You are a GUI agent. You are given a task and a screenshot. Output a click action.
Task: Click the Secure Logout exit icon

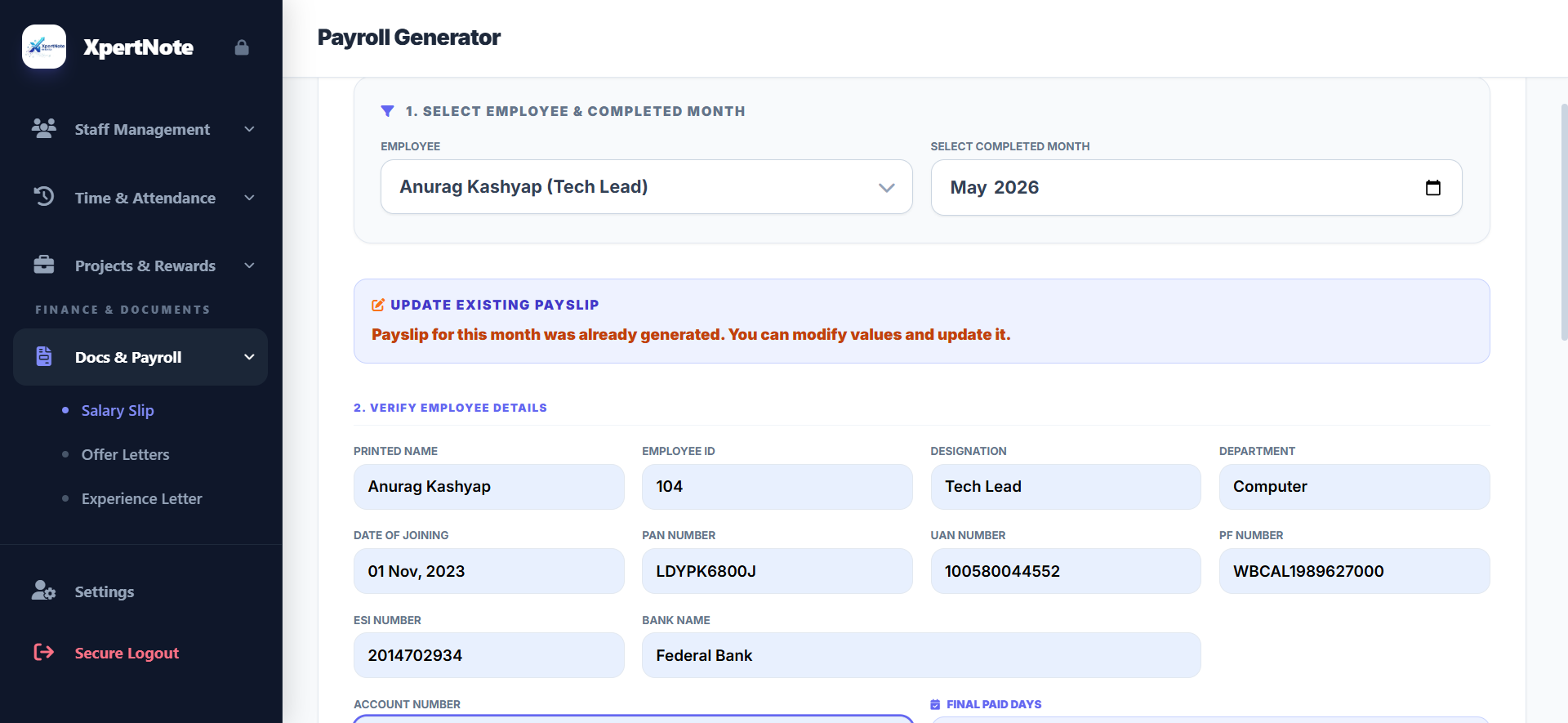[x=44, y=652]
